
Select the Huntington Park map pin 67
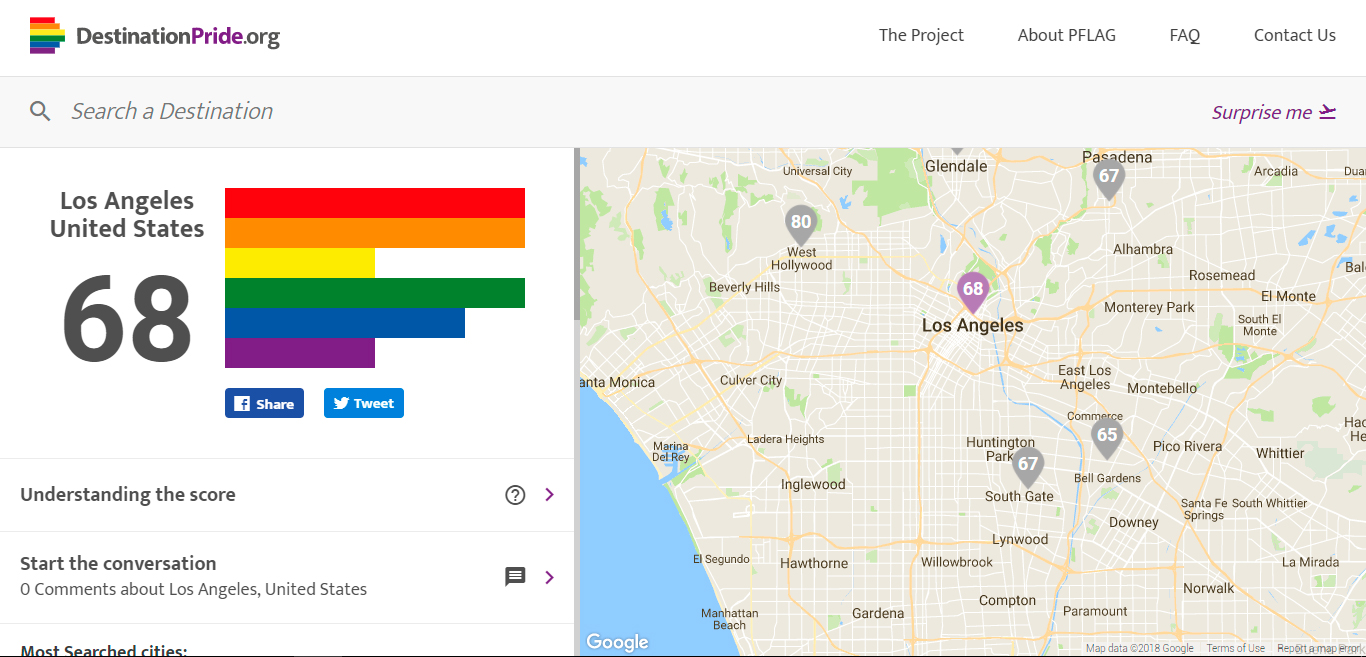coord(1028,466)
